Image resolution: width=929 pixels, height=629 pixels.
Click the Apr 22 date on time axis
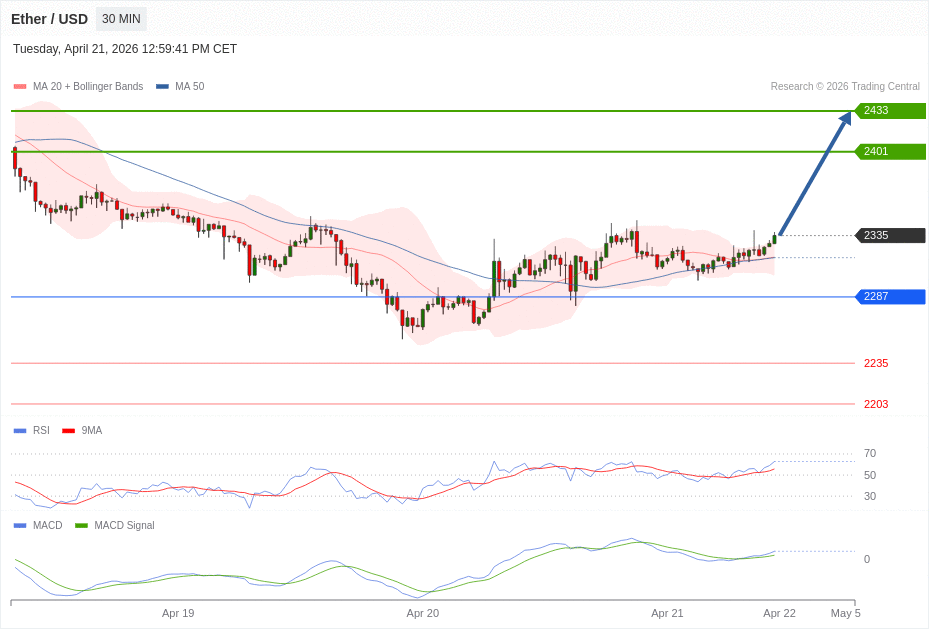[779, 613]
